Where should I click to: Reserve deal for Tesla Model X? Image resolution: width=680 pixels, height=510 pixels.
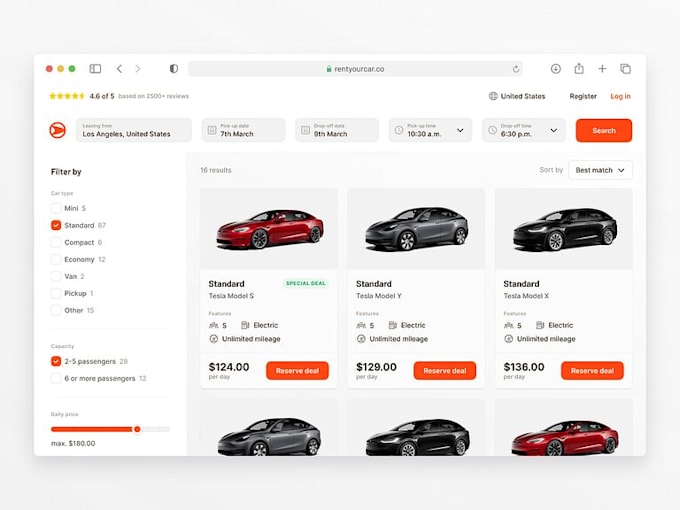[x=592, y=371]
